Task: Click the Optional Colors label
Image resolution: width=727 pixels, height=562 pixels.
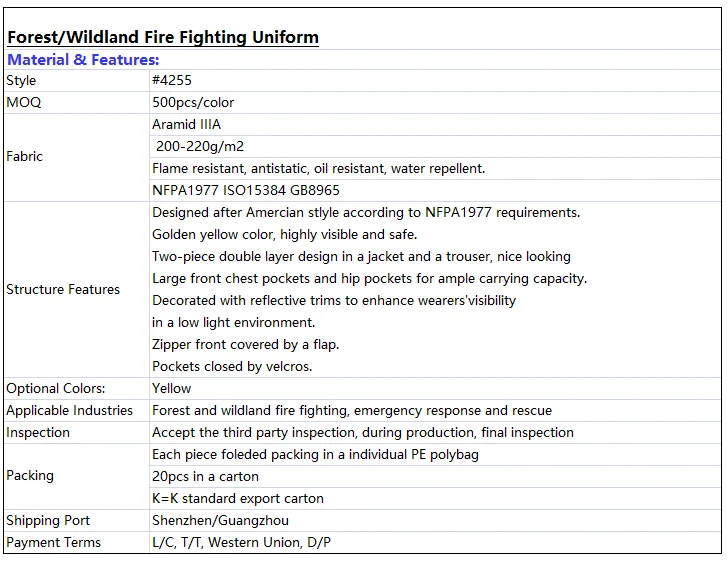Action: 56,389
